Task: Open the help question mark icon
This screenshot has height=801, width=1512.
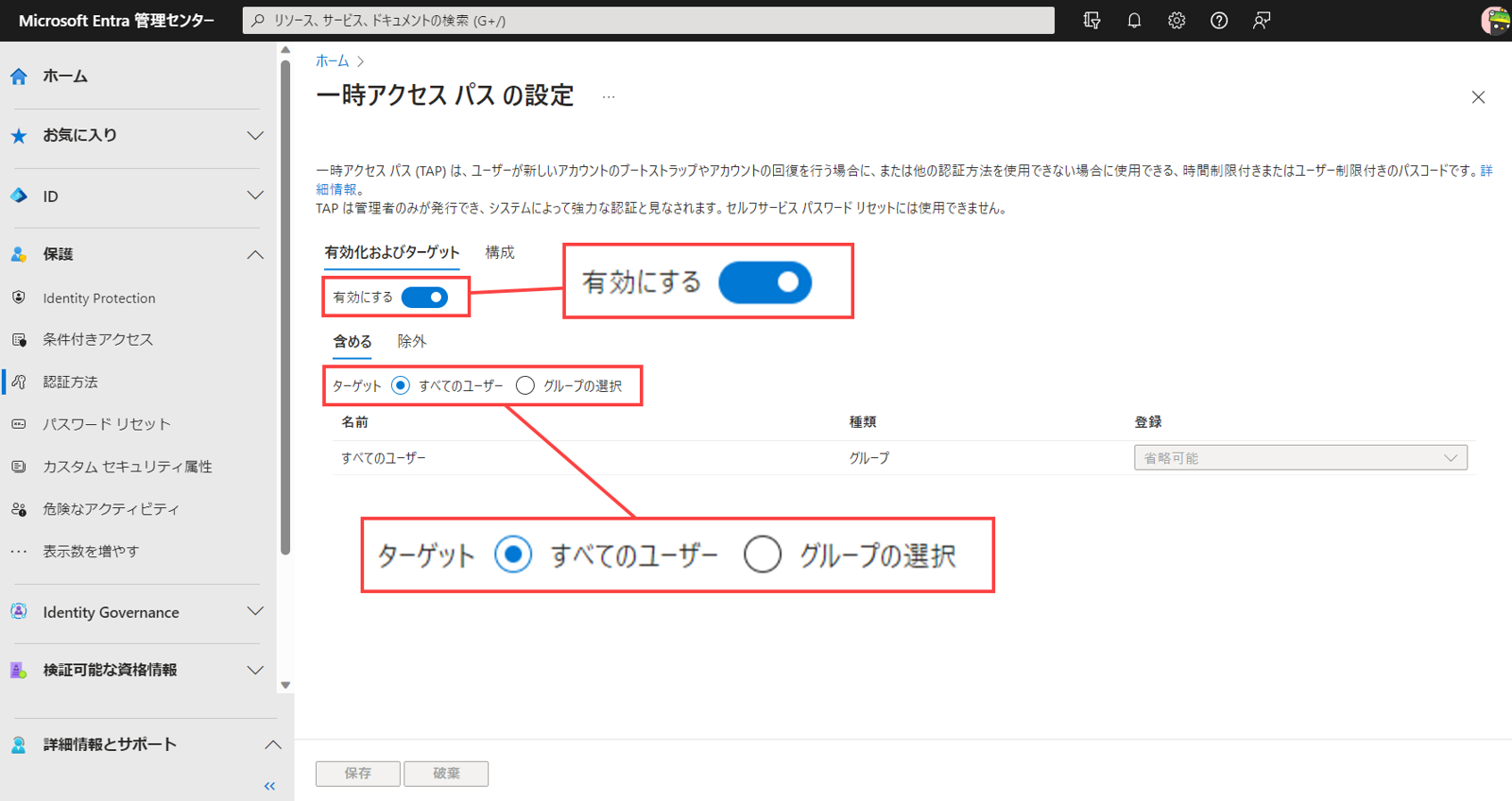Action: [1219, 20]
